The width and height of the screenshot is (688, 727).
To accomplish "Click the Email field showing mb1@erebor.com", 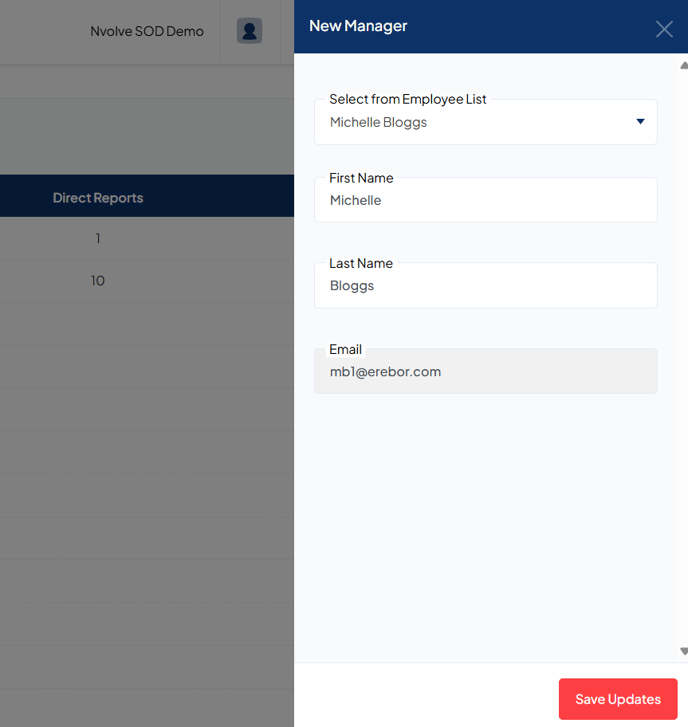I will [x=485, y=372].
